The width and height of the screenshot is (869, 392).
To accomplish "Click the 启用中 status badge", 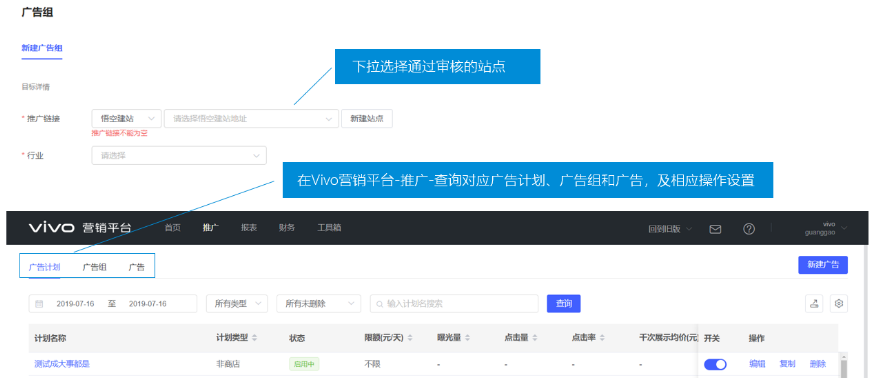I will pyautogui.click(x=304, y=364).
